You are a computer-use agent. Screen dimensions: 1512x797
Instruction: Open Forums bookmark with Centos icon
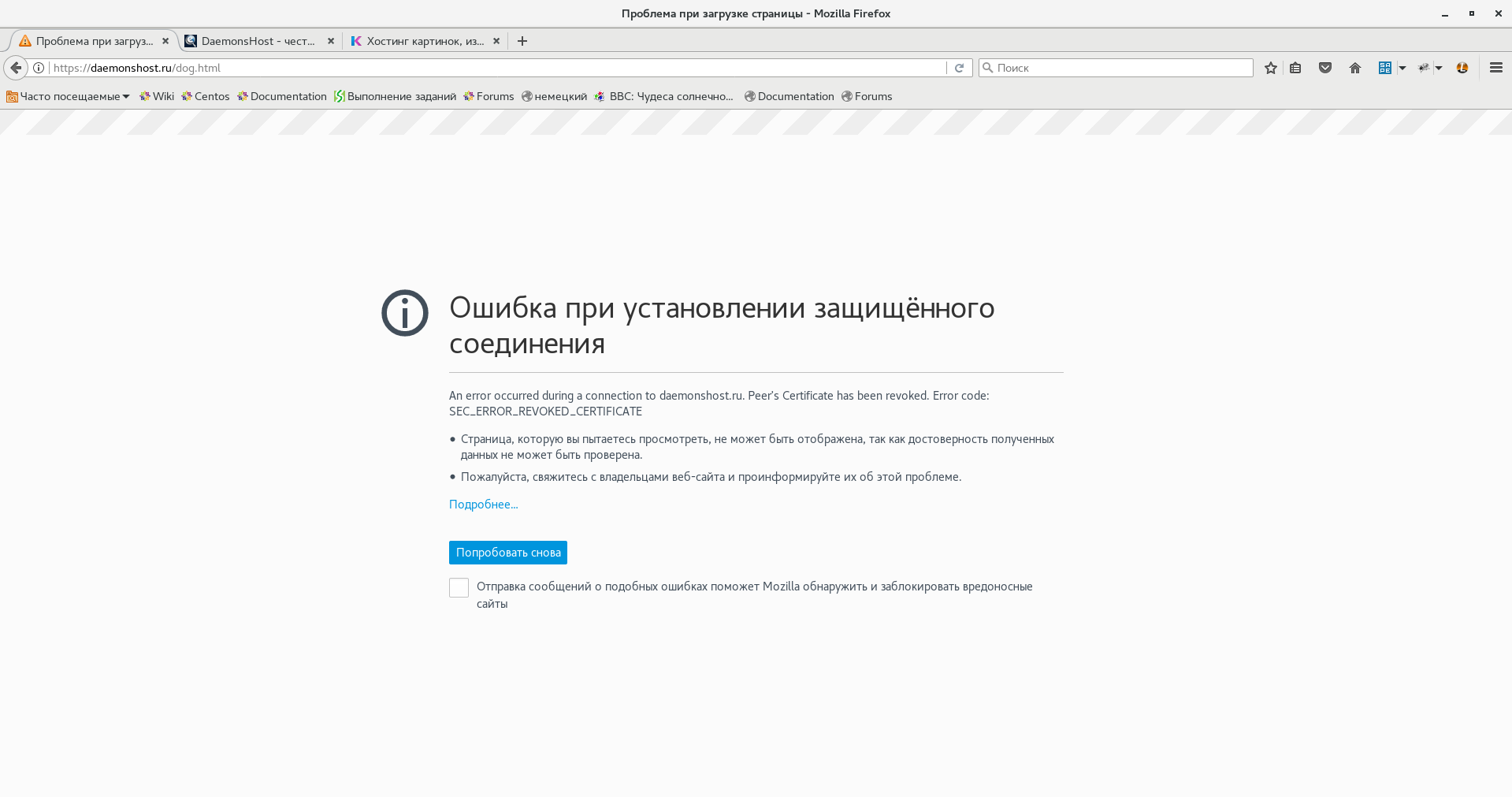point(489,96)
